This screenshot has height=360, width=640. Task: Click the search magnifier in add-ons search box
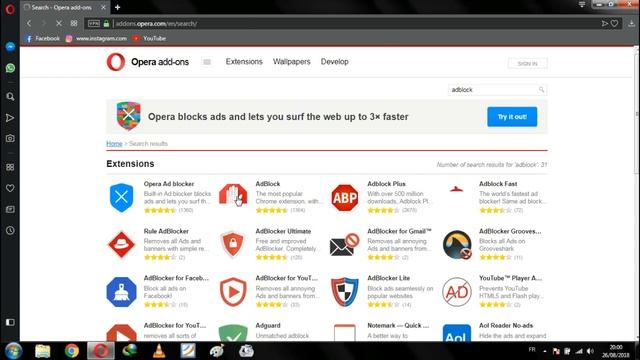[541, 89]
